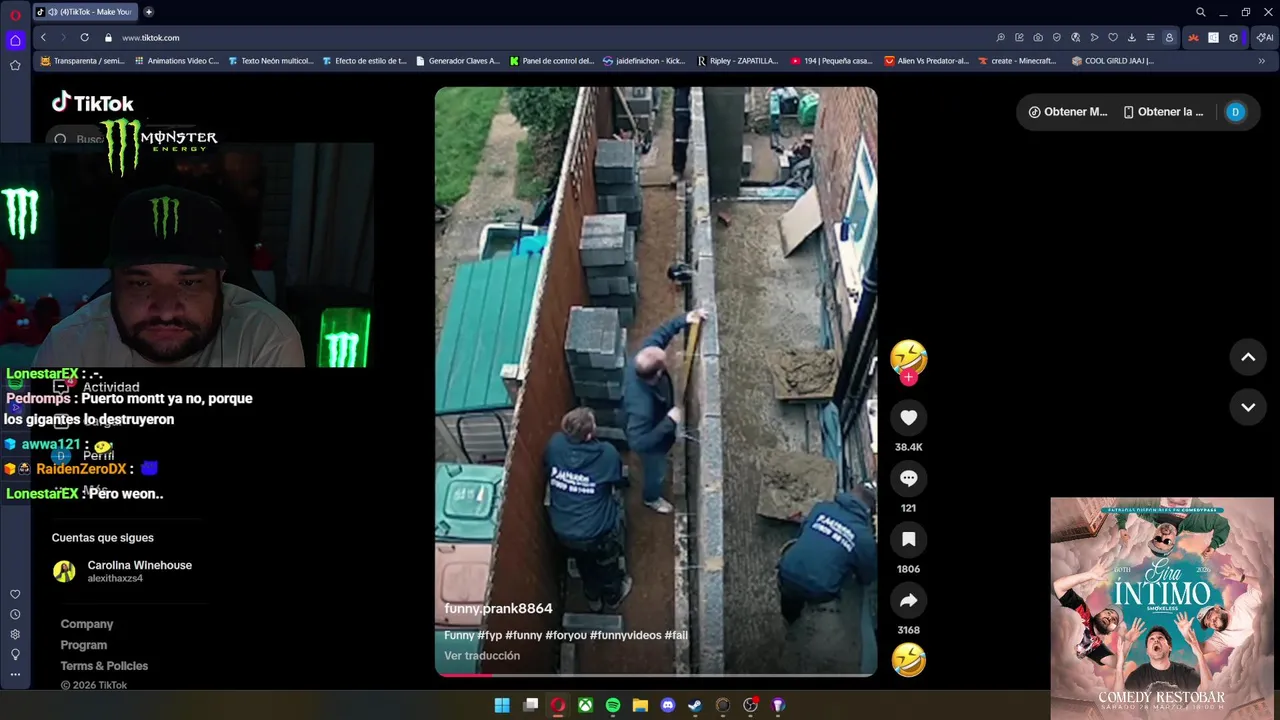Viewport: 1280px width, 720px height.
Task: Open the profile avatar in the header
Action: [1235, 112]
